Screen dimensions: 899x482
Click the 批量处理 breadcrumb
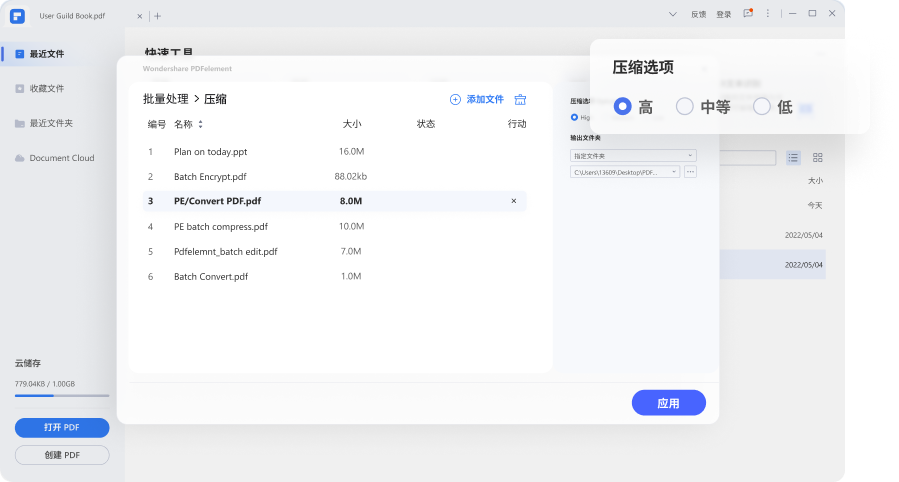(166, 99)
